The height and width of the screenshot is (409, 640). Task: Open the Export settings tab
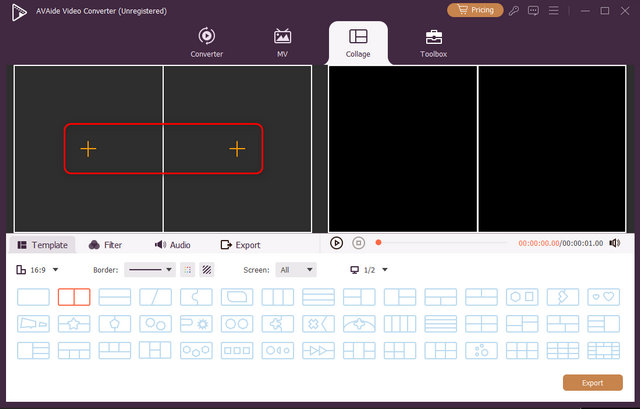240,245
